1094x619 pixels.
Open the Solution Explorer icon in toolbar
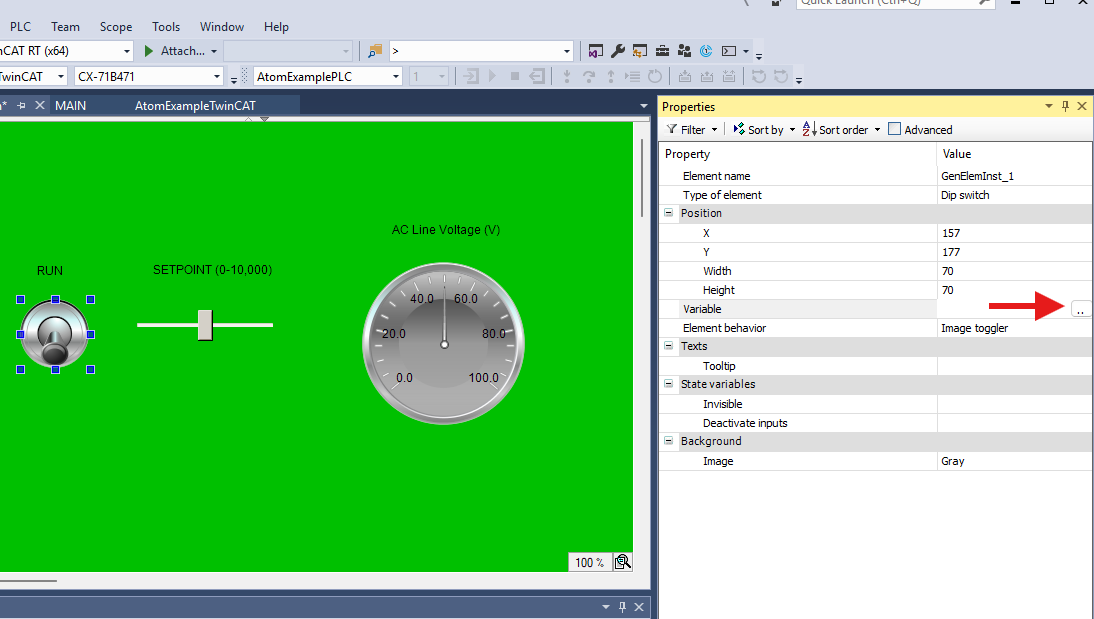pyautogui.click(x=596, y=50)
